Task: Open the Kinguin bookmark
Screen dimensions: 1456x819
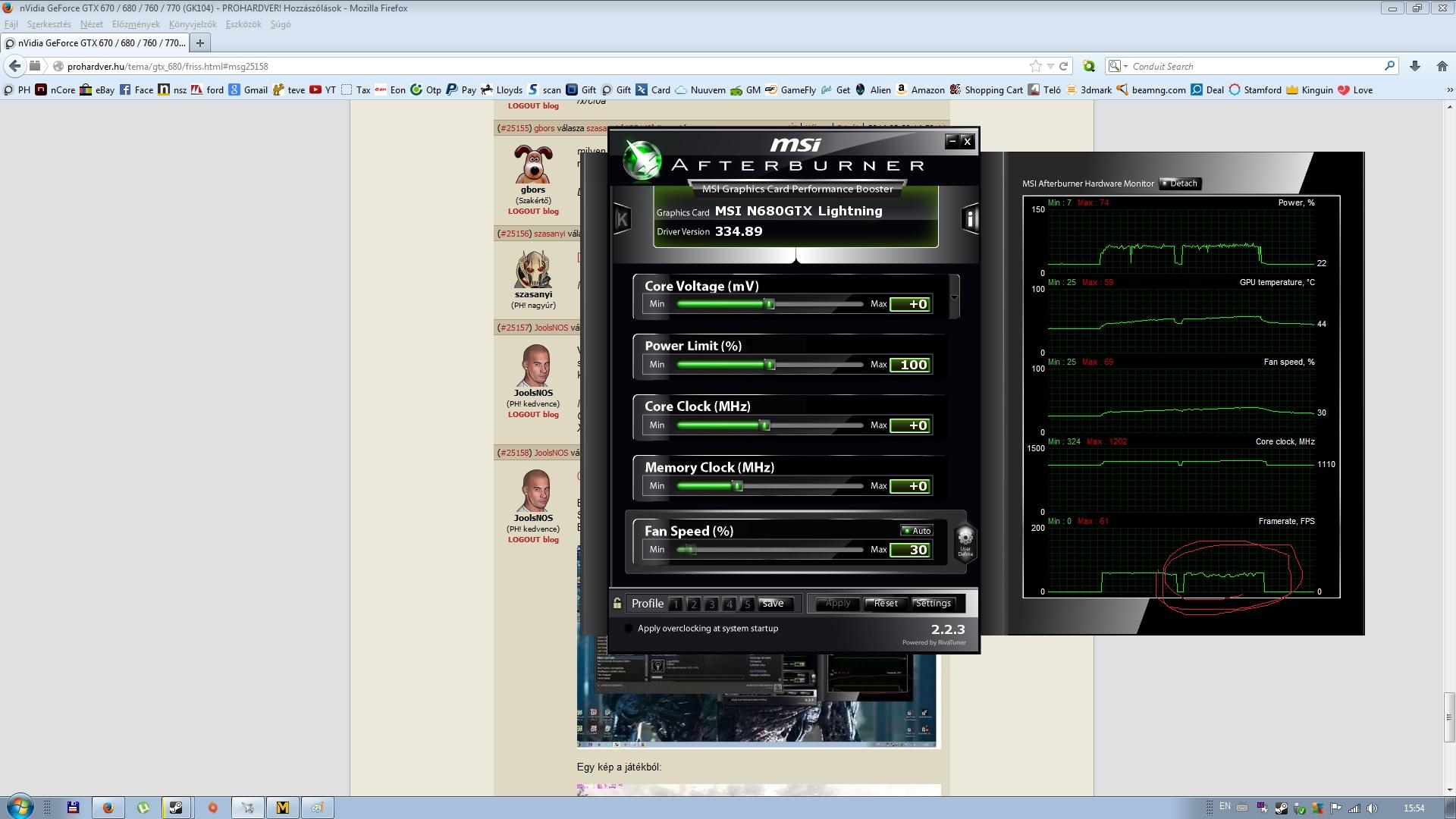Action: click(x=1310, y=89)
